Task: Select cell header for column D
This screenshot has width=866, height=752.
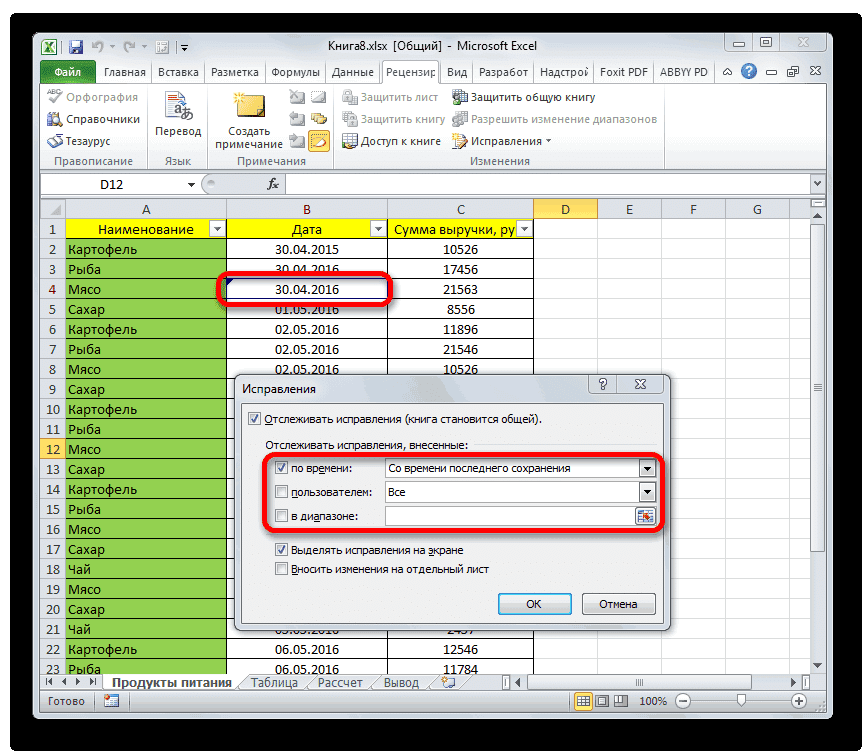Action: [566, 208]
